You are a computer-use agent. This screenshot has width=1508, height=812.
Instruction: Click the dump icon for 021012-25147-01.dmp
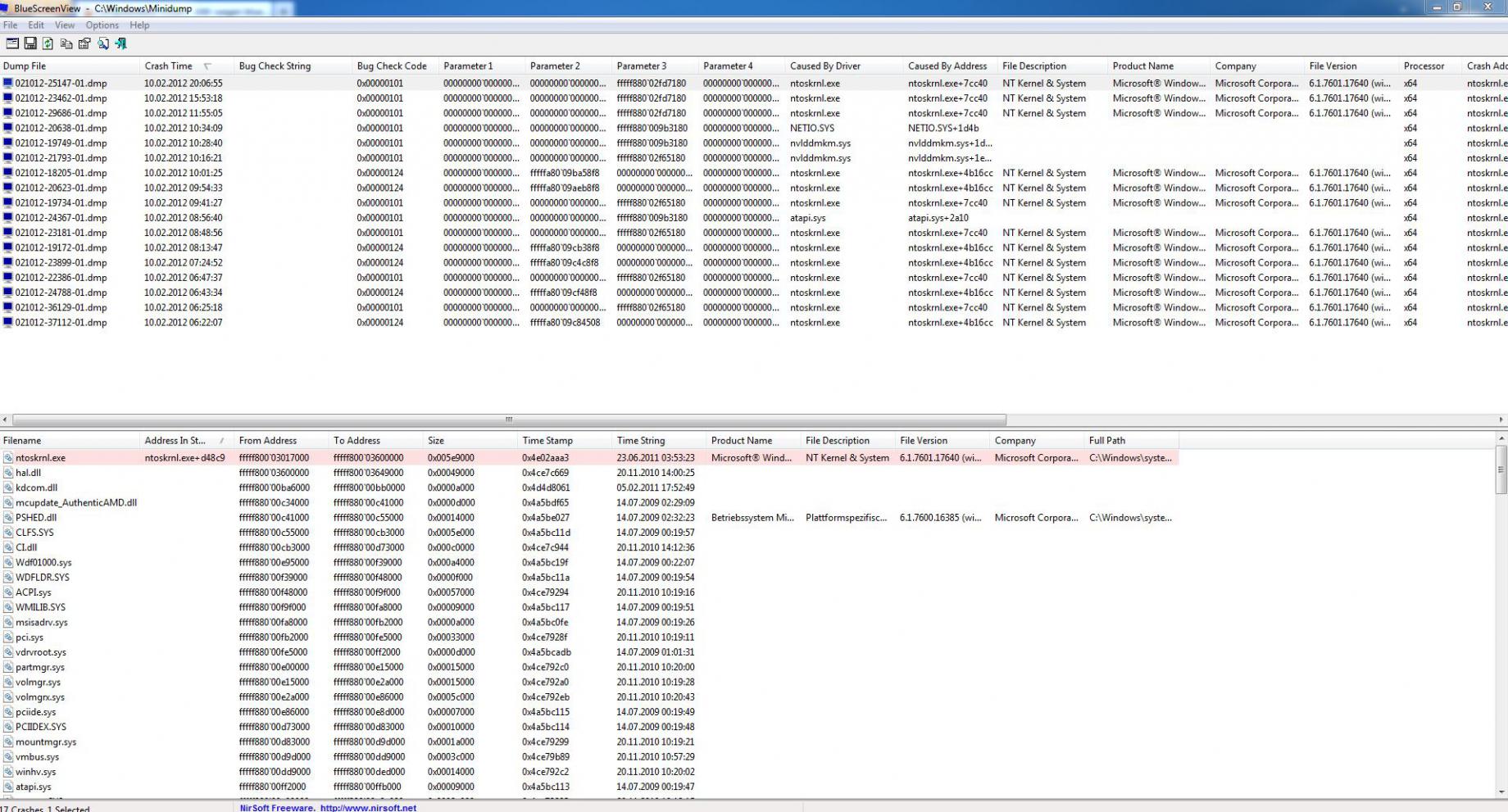tap(8, 84)
